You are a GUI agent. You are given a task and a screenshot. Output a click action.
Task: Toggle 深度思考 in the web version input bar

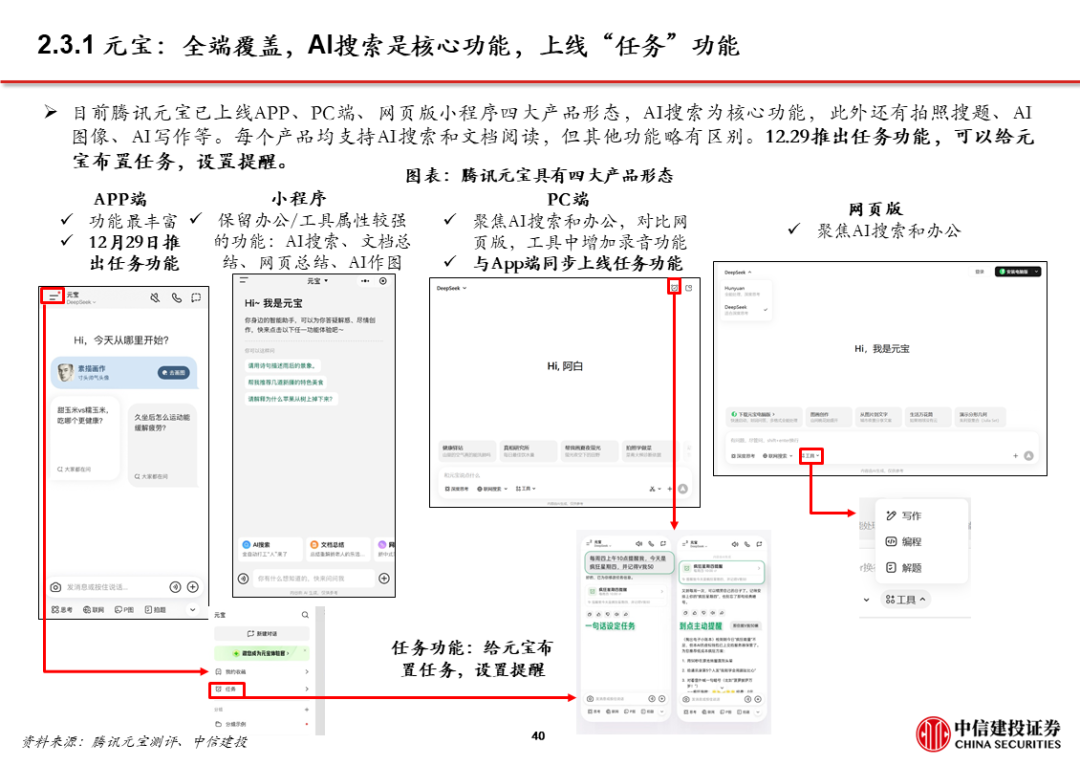pos(744,455)
